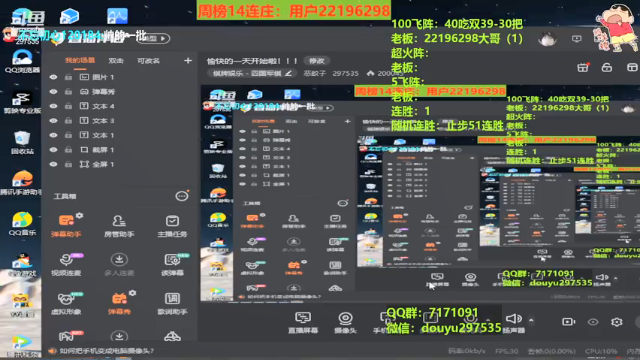Add 直播屏幕 source from the bottom bar

tap(303, 322)
